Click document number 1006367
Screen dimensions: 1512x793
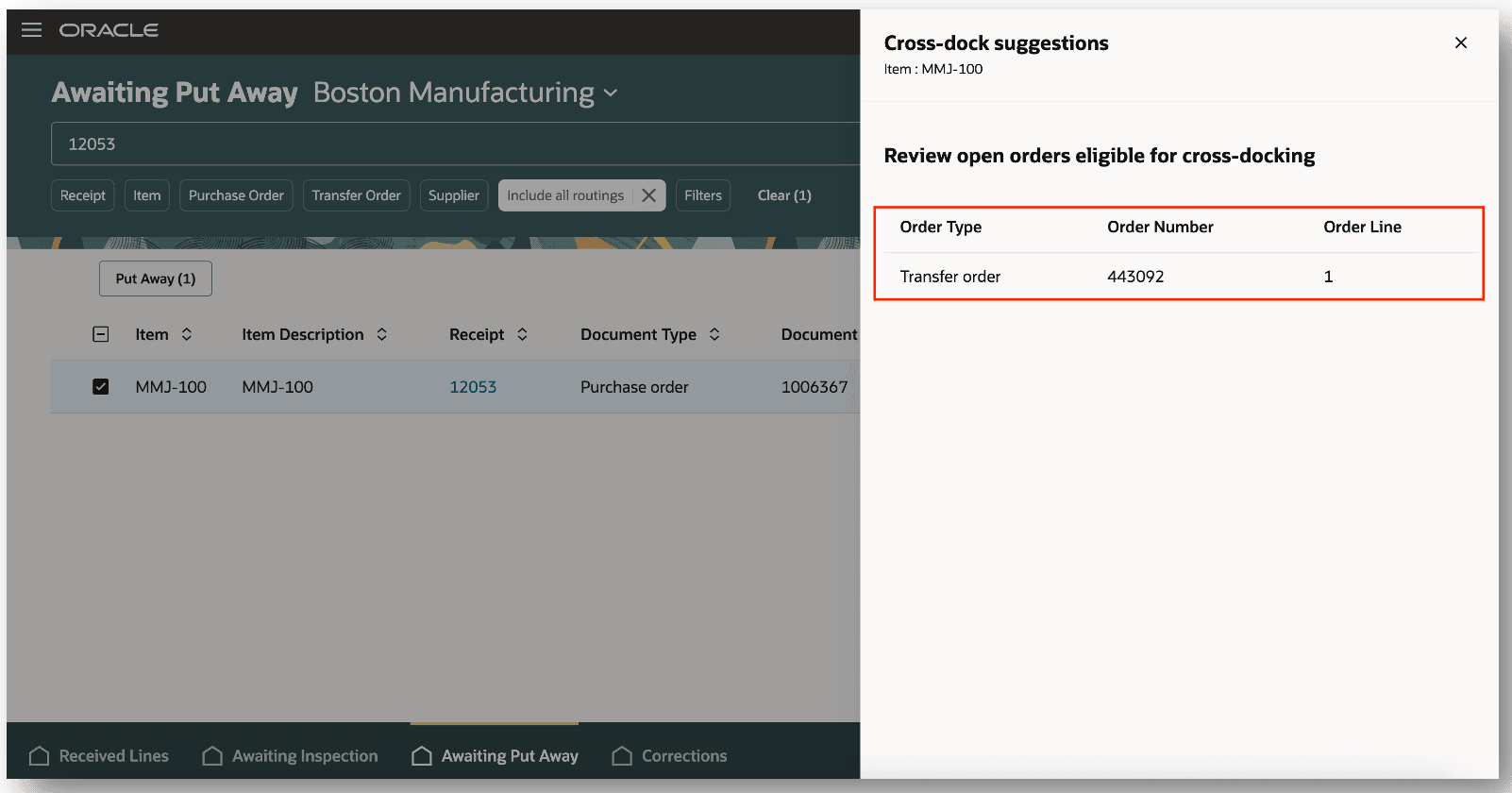[x=815, y=387]
